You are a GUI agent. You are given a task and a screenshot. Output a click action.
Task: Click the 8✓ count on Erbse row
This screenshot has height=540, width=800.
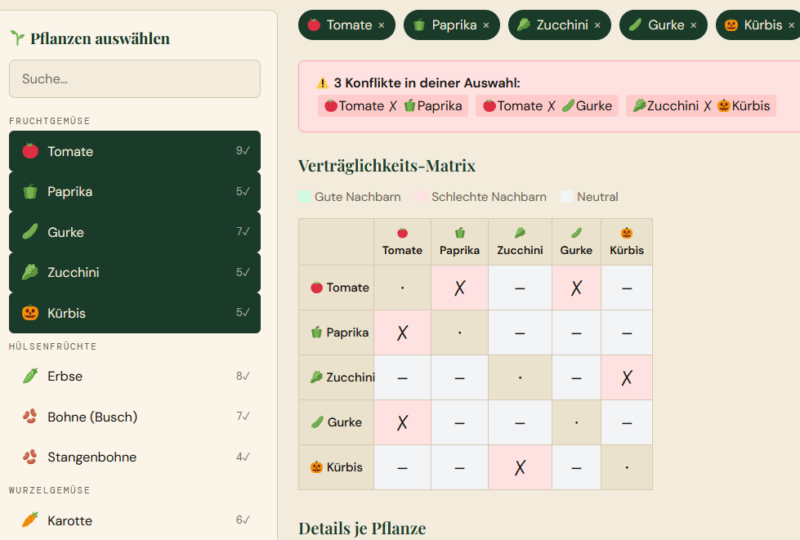pyautogui.click(x=243, y=376)
